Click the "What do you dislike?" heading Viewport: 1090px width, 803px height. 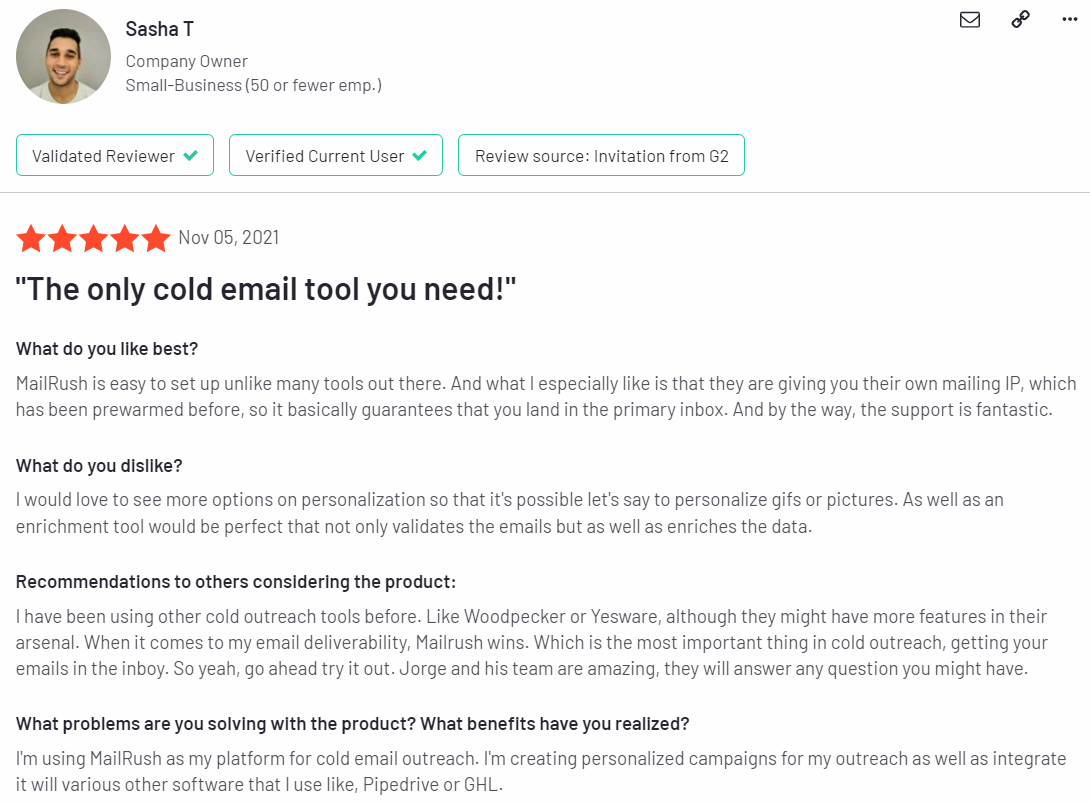[x=99, y=466]
